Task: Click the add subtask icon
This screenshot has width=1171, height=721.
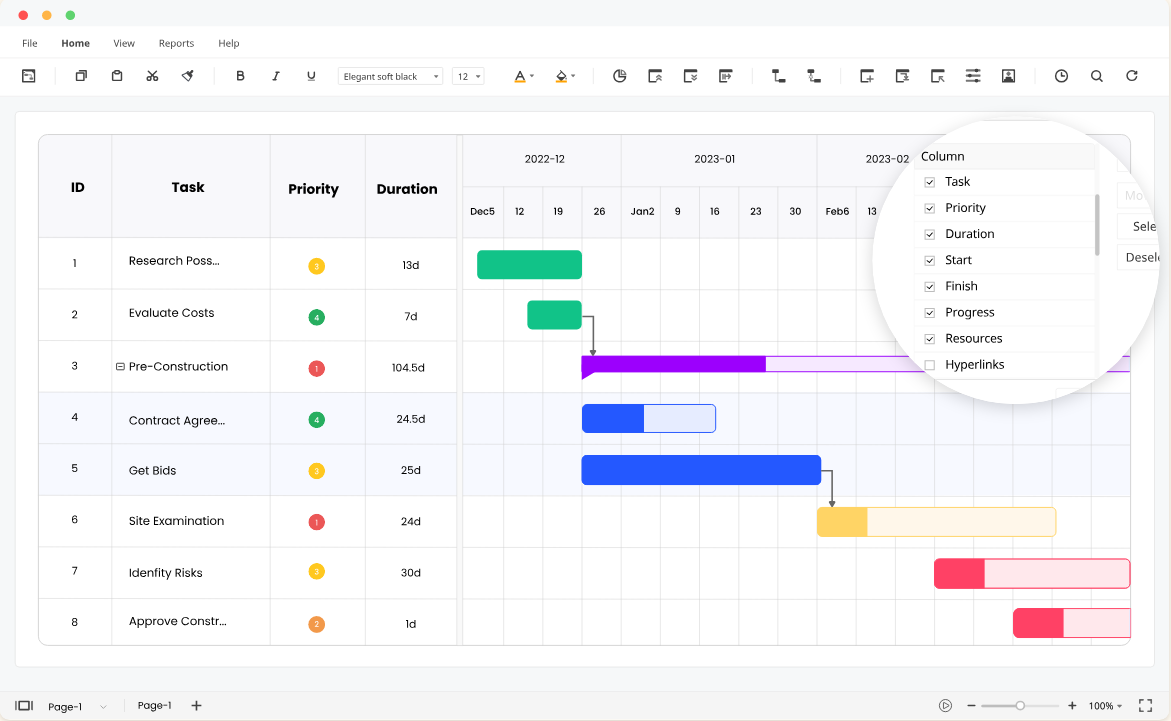Action: coord(902,75)
